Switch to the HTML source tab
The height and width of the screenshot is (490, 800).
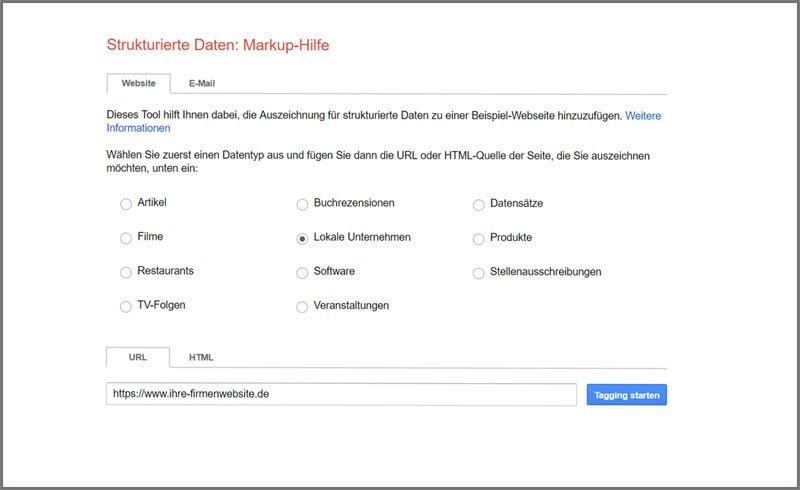pos(201,357)
